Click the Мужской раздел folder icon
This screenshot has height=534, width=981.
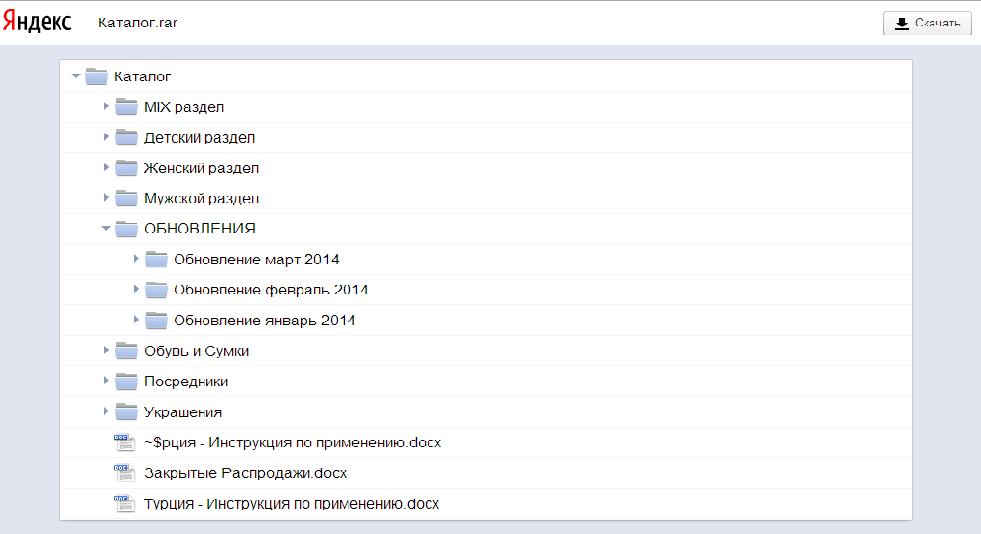coord(126,198)
